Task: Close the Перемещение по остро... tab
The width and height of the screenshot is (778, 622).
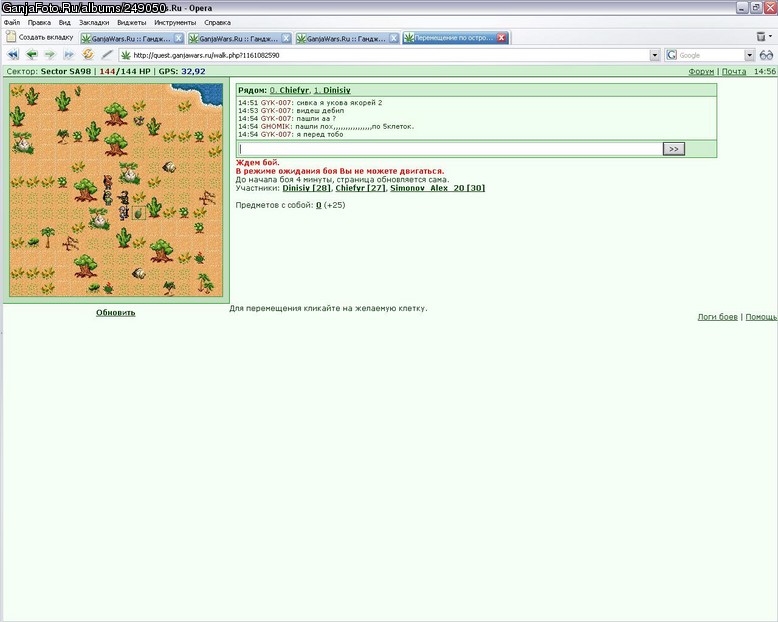Action: (502, 38)
